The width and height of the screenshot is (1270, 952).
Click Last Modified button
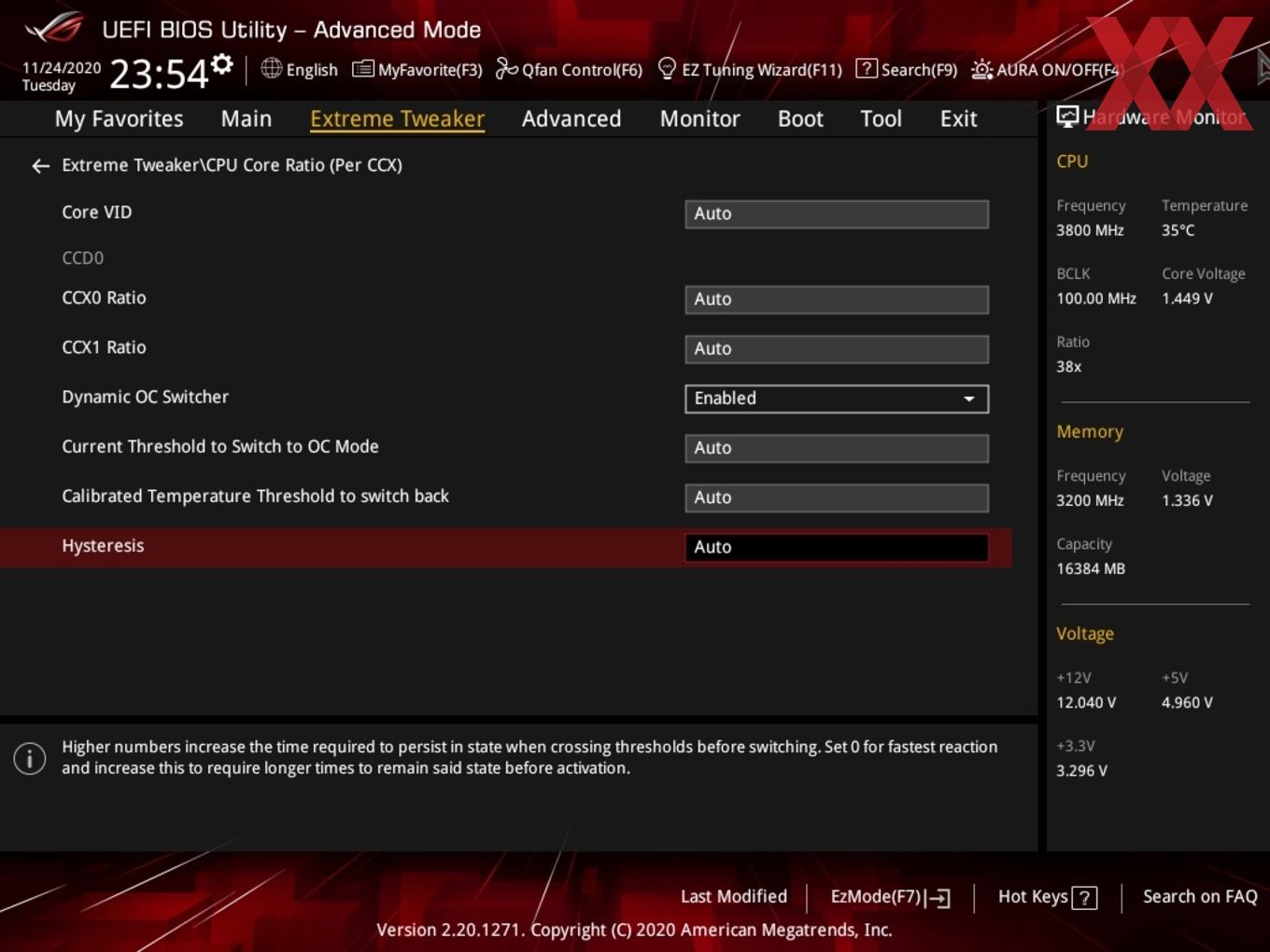(734, 896)
